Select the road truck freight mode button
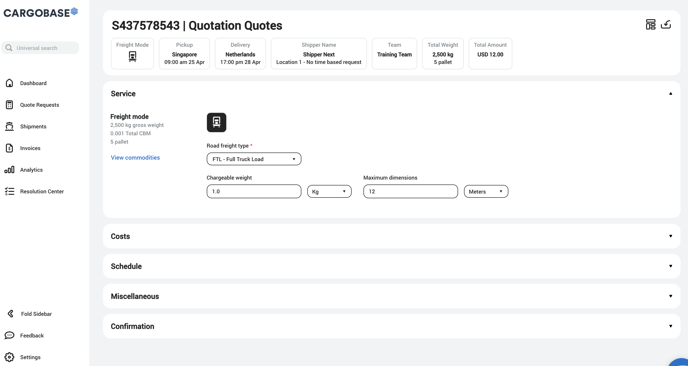The height and width of the screenshot is (366, 688). tap(216, 122)
